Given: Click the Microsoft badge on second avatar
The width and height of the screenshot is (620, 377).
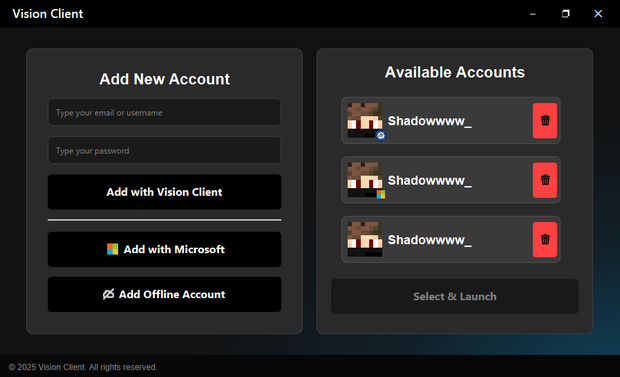Looking at the screenshot, I should (x=380, y=194).
